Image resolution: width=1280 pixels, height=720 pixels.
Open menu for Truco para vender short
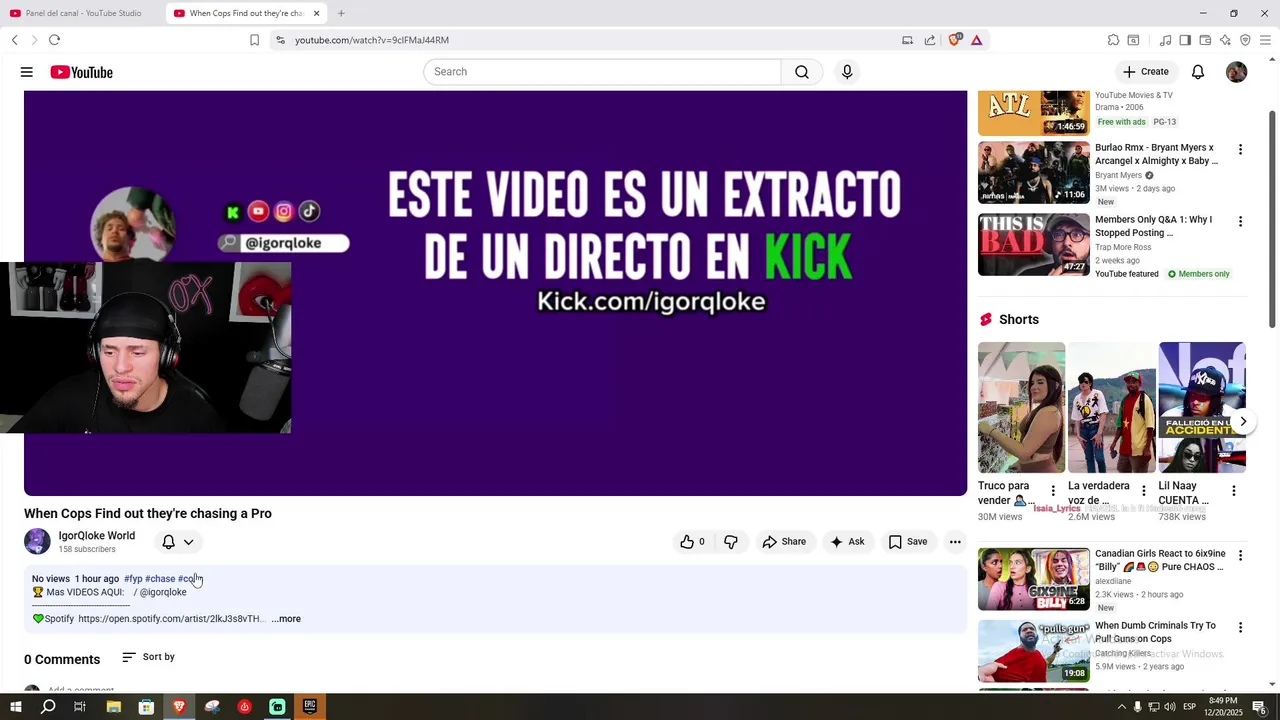(x=1052, y=491)
